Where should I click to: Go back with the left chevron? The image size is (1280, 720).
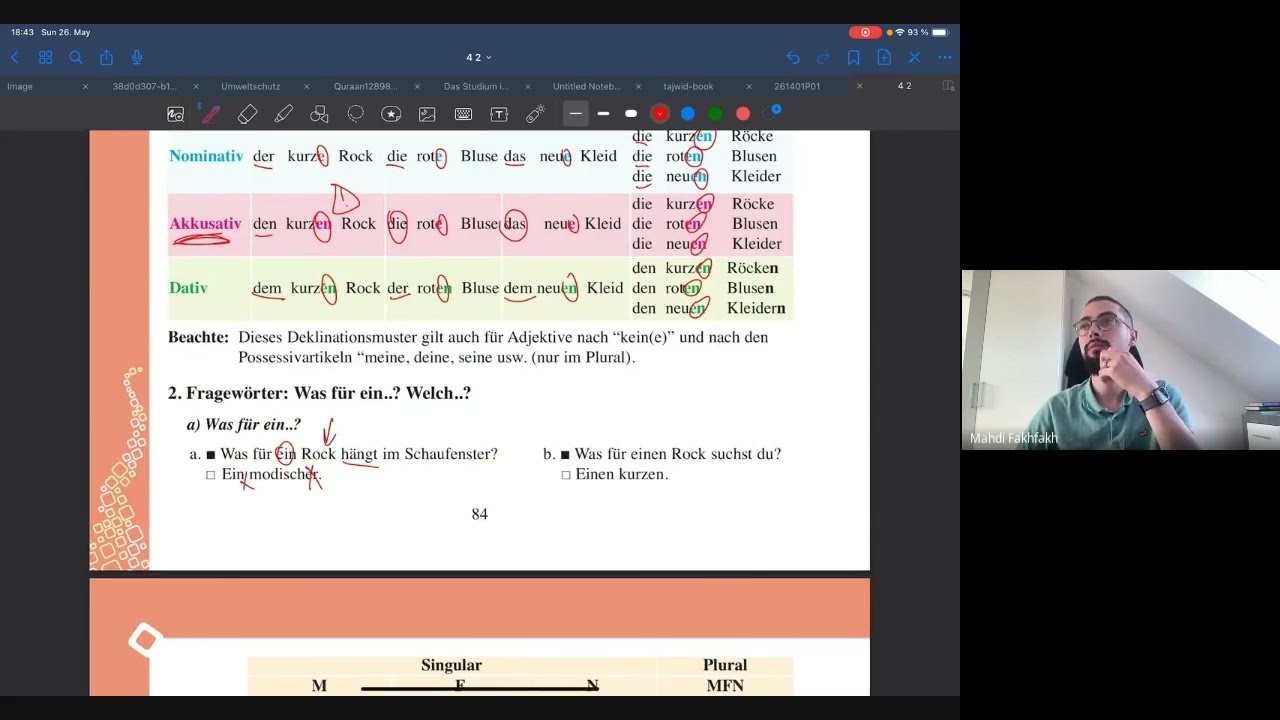[14, 58]
